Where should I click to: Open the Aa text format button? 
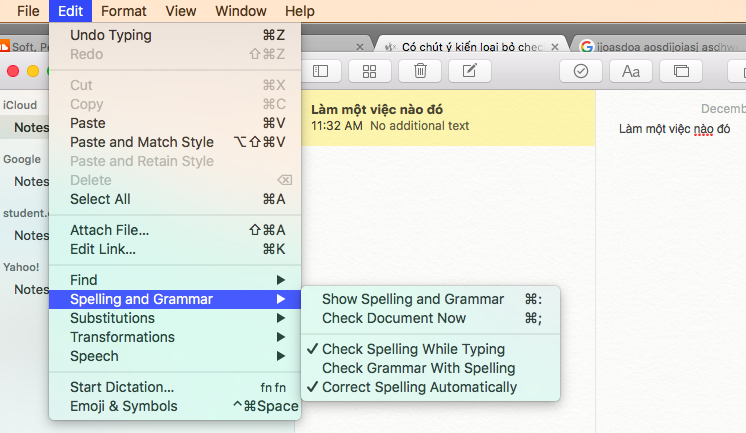click(x=630, y=71)
